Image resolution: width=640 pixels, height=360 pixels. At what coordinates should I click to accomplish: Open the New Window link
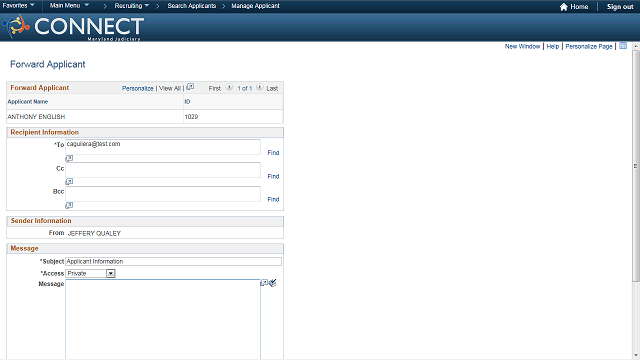pos(522,47)
